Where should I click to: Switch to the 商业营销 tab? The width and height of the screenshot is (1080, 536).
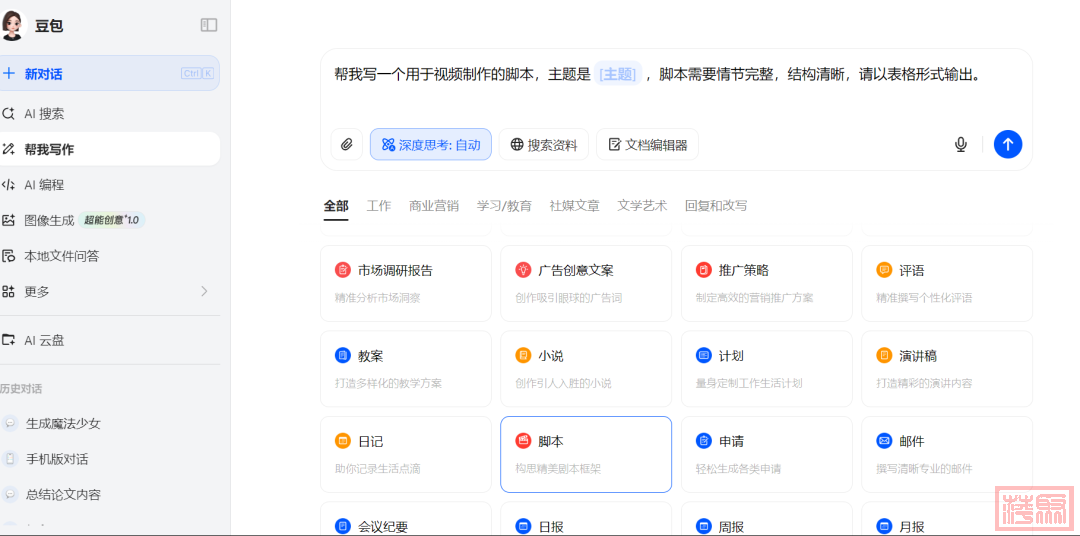434,205
